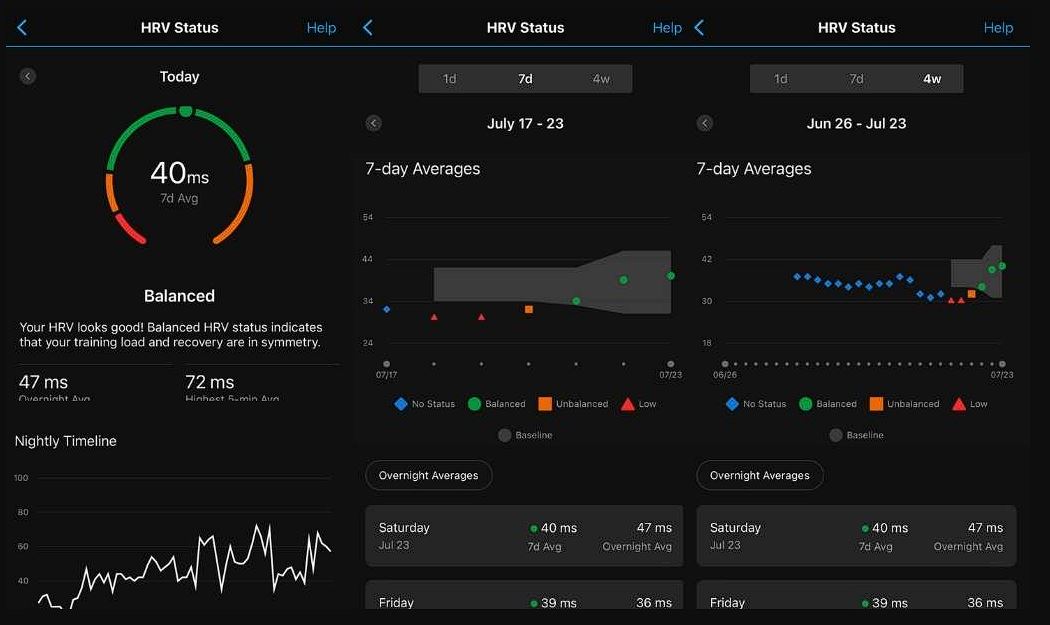Tap red Low legend triangle in 7d chart
Viewport: 1050px width, 625px height.
(x=627, y=404)
